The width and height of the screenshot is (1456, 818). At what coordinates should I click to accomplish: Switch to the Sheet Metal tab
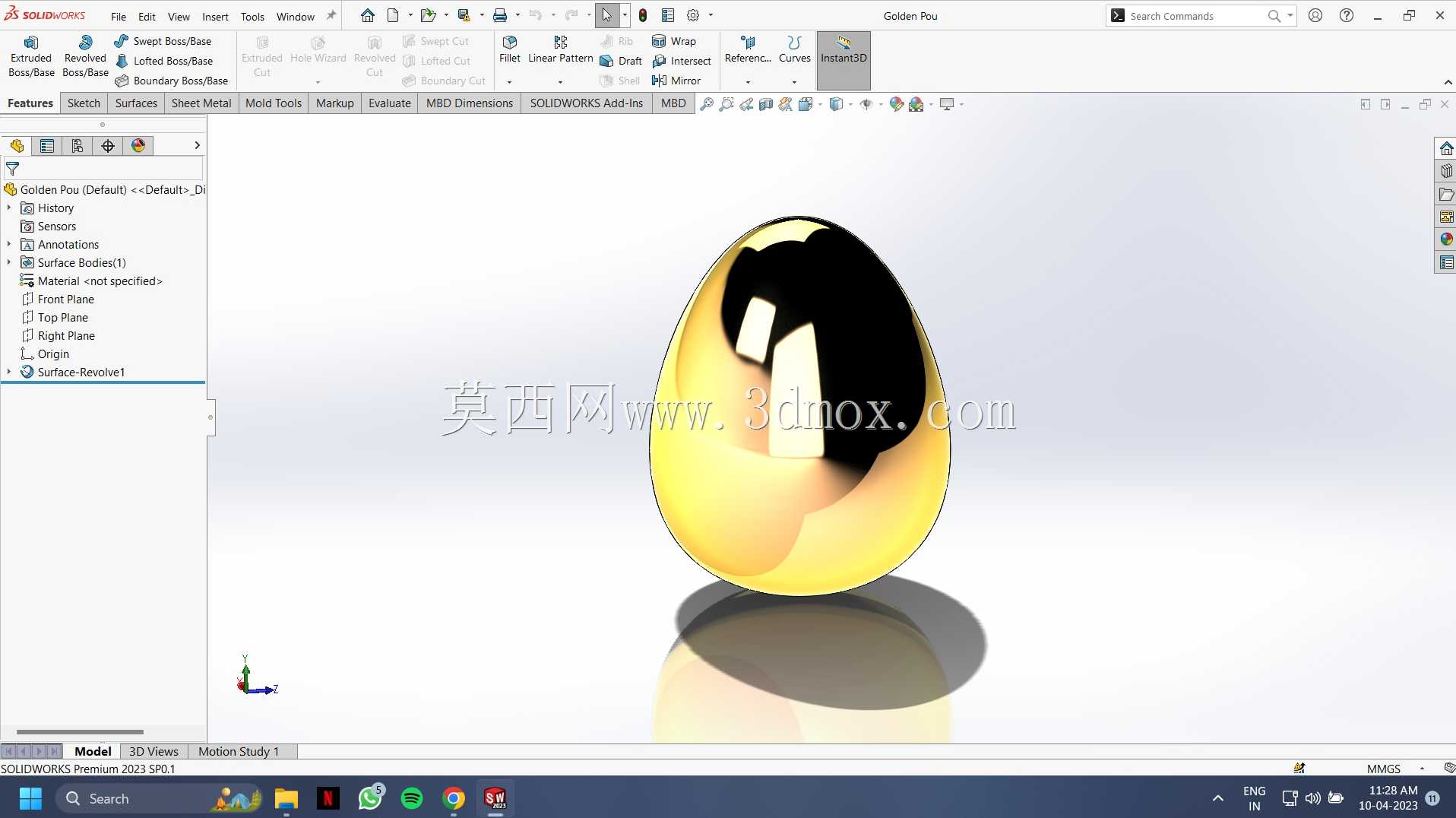click(x=201, y=103)
